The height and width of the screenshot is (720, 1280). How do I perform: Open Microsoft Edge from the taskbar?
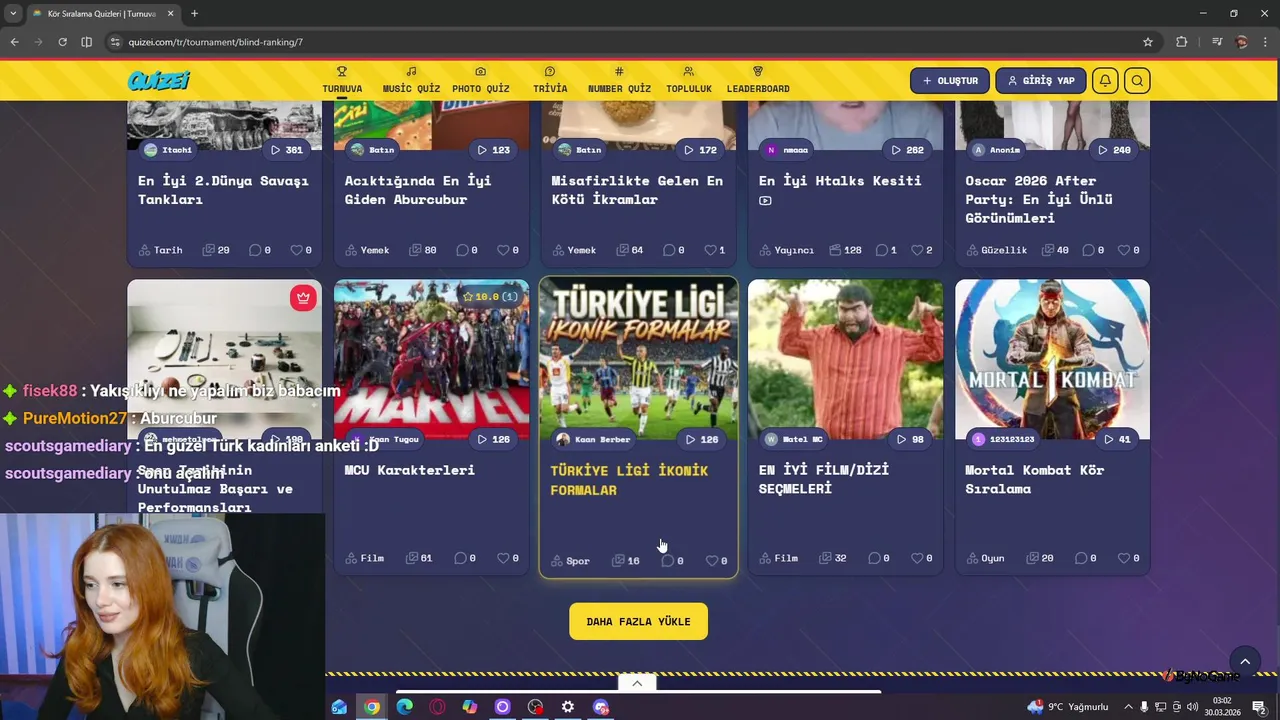[404, 707]
